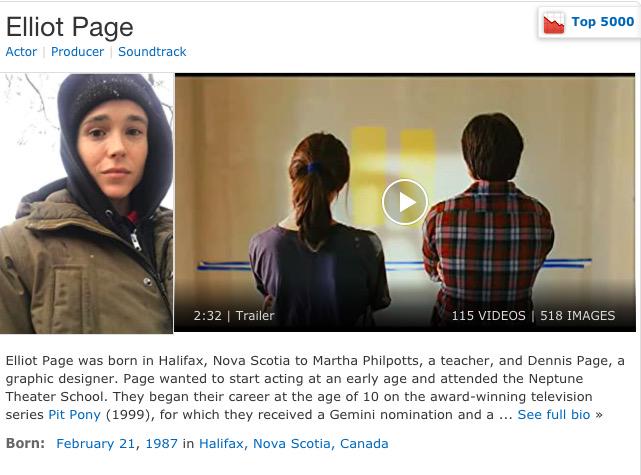This screenshot has width=641, height=475.
Task: Click the trailer play button
Action: point(405,202)
